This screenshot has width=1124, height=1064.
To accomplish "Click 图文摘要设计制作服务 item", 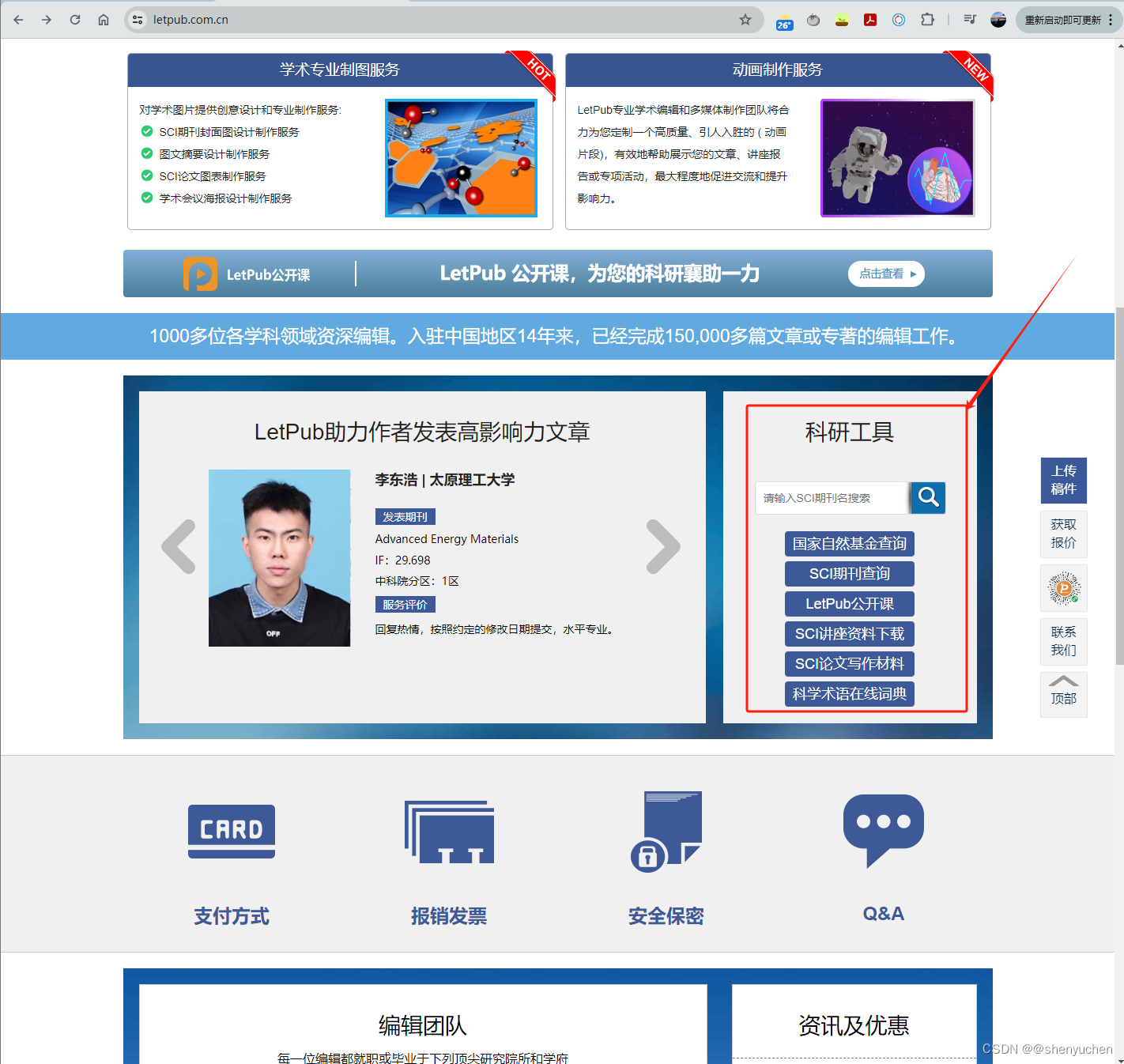I will point(214,154).
